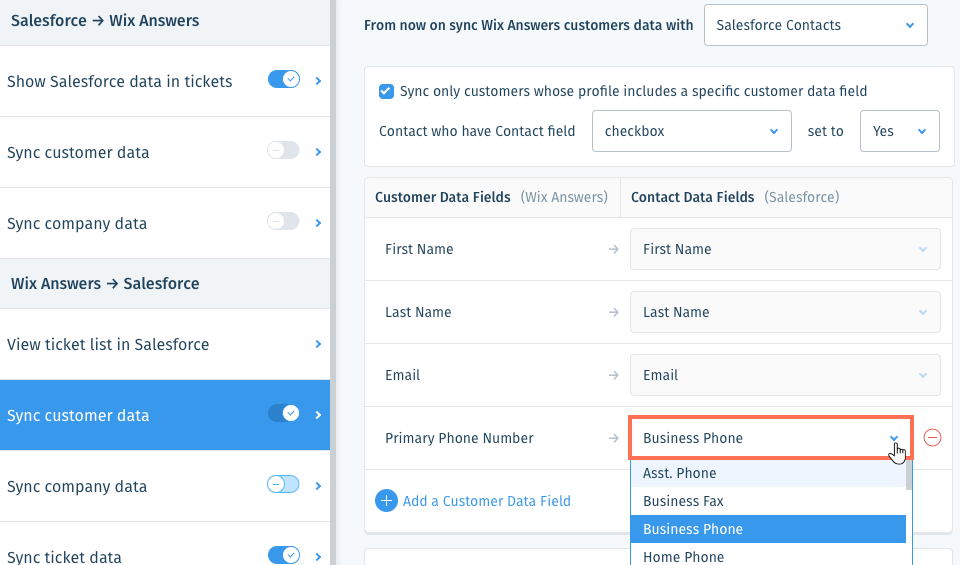
Task: Click arrow beside lower Sync company data
Action: click(x=318, y=486)
